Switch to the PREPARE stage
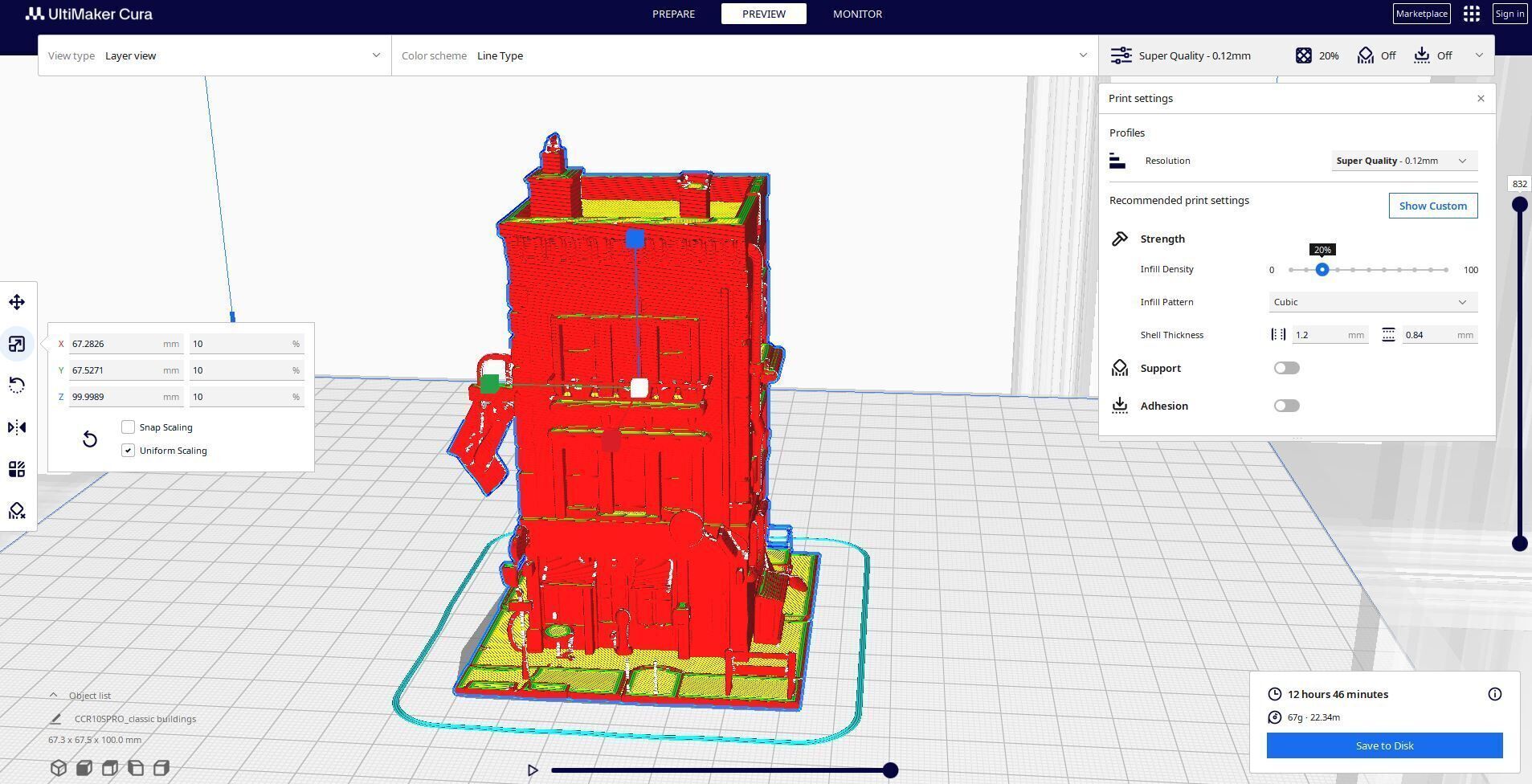 [673, 14]
